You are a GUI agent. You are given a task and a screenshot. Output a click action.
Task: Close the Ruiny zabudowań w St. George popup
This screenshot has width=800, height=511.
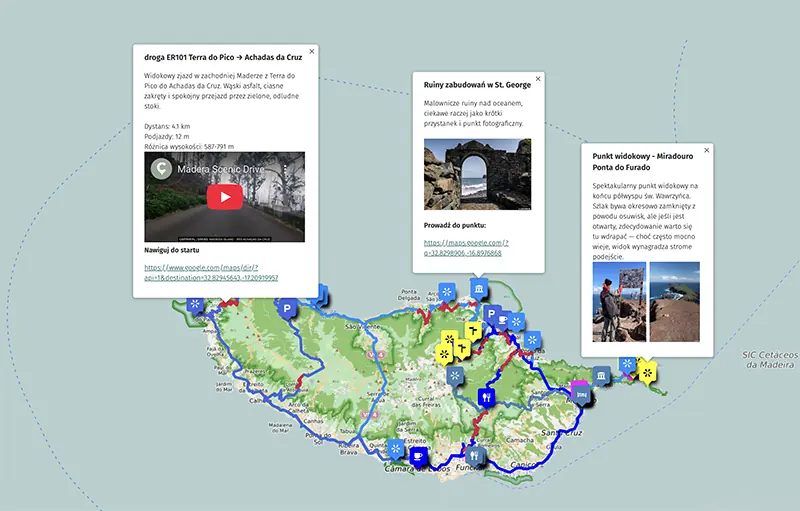point(538,79)
